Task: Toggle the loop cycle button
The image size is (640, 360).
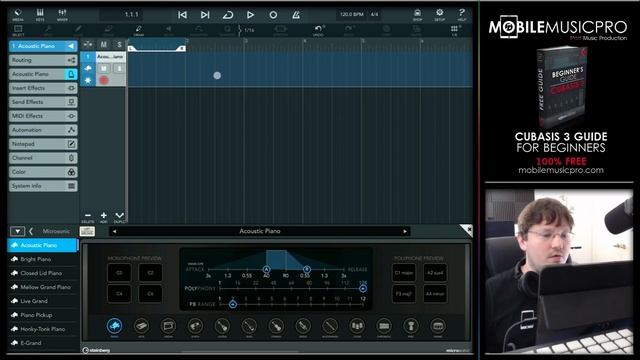Action: pos(228,15)
